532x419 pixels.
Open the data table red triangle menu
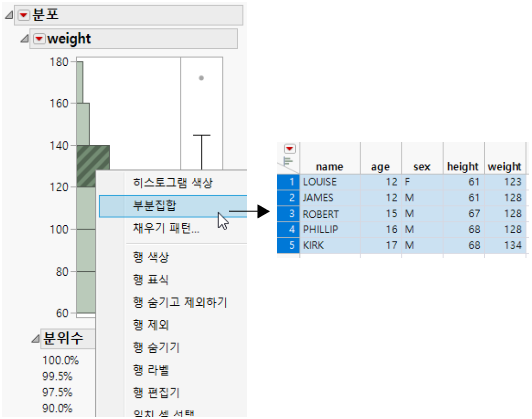(x=290, y=149)
